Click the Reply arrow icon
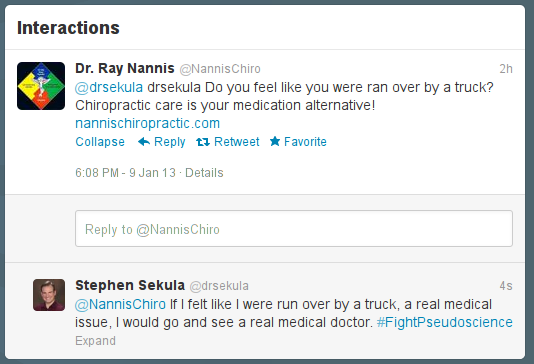This screenshot has width=534, height=364. coord(144,142)
